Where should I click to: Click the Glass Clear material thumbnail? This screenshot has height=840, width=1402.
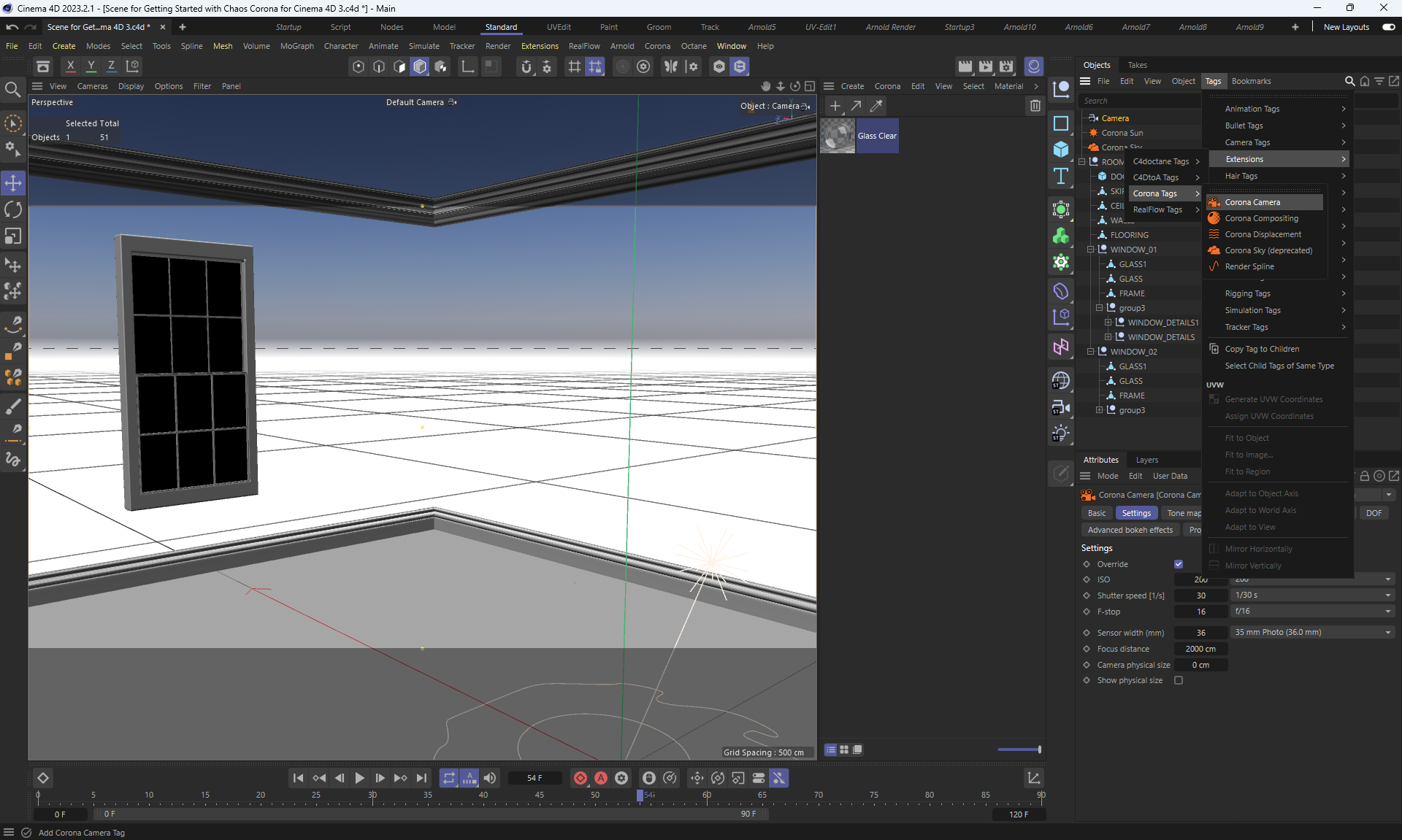[x=838, y=136]
